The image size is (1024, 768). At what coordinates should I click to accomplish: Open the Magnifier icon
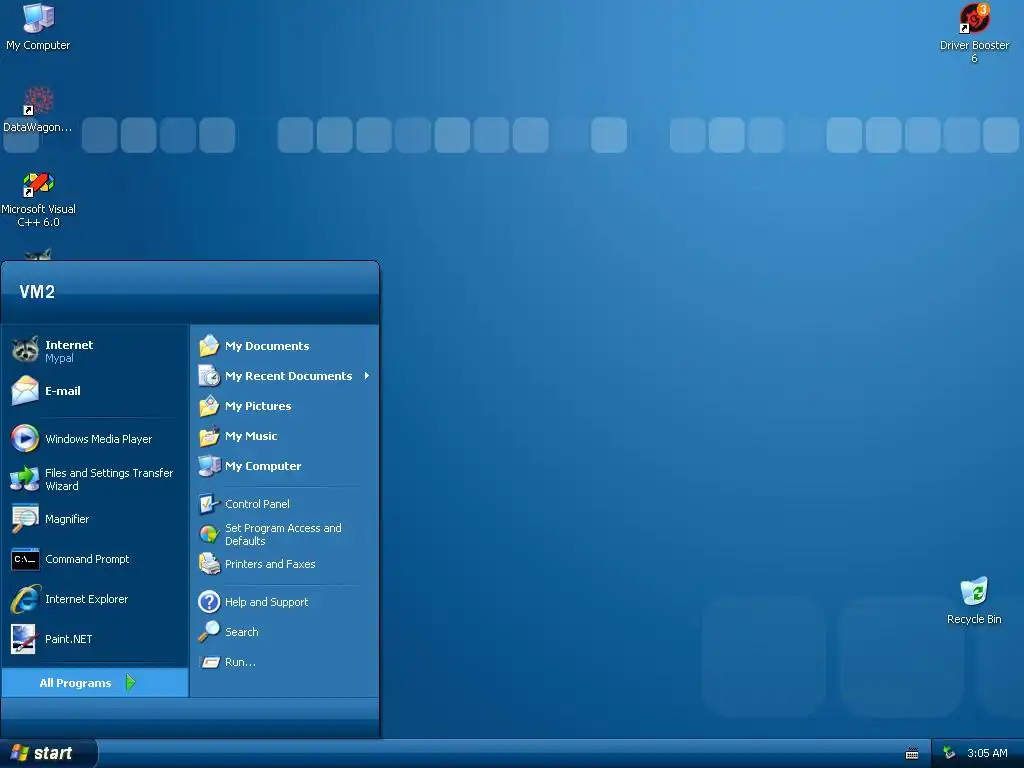coord(25,519)
